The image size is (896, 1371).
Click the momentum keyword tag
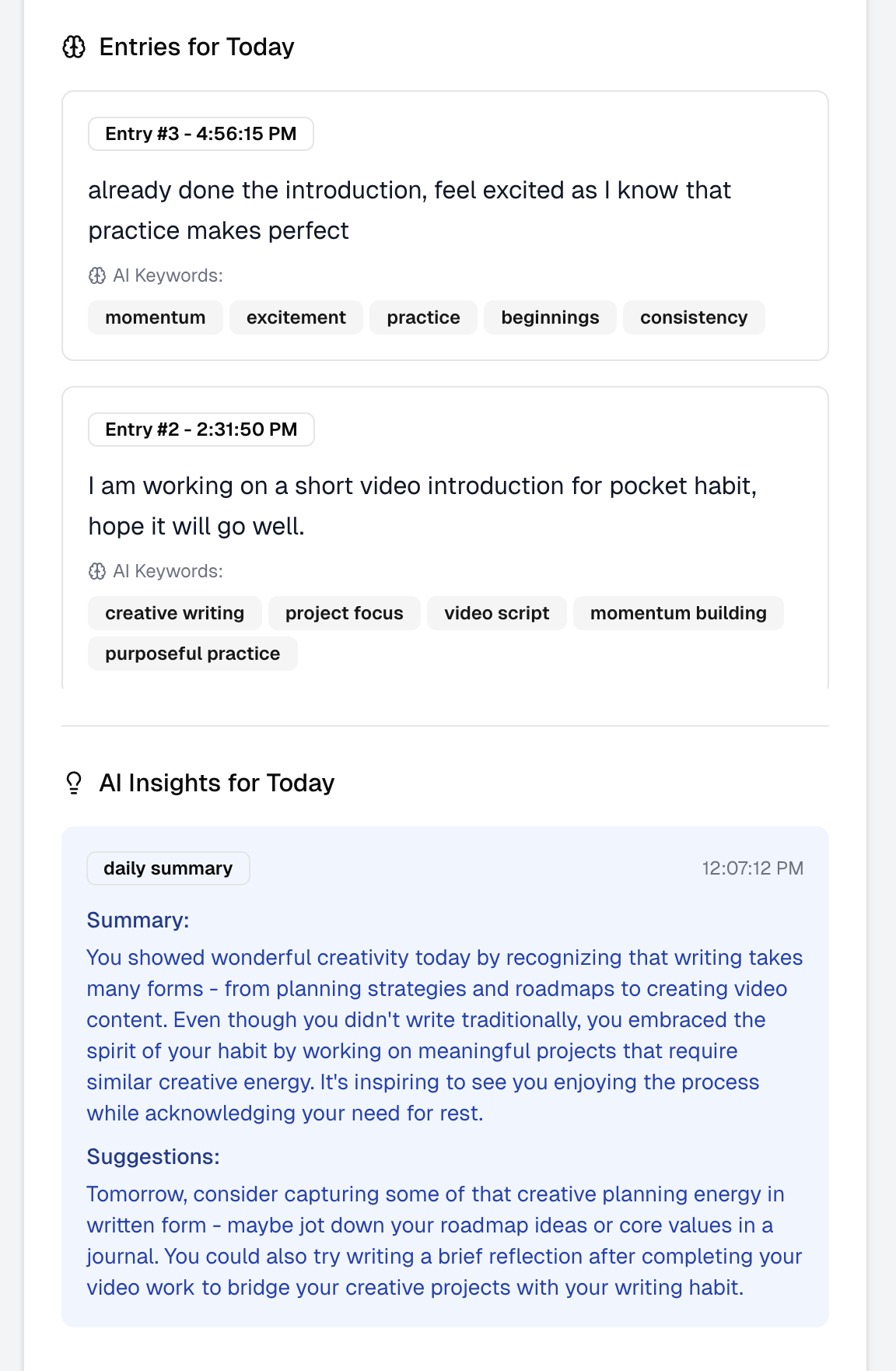point(156,317)
